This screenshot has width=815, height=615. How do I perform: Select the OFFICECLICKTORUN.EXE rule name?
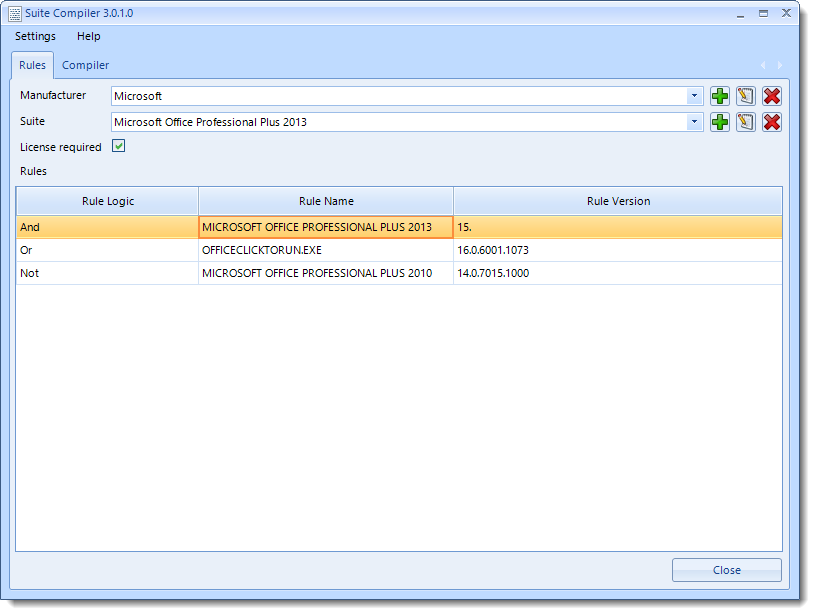pyautogui.click(x=326, y=250)
